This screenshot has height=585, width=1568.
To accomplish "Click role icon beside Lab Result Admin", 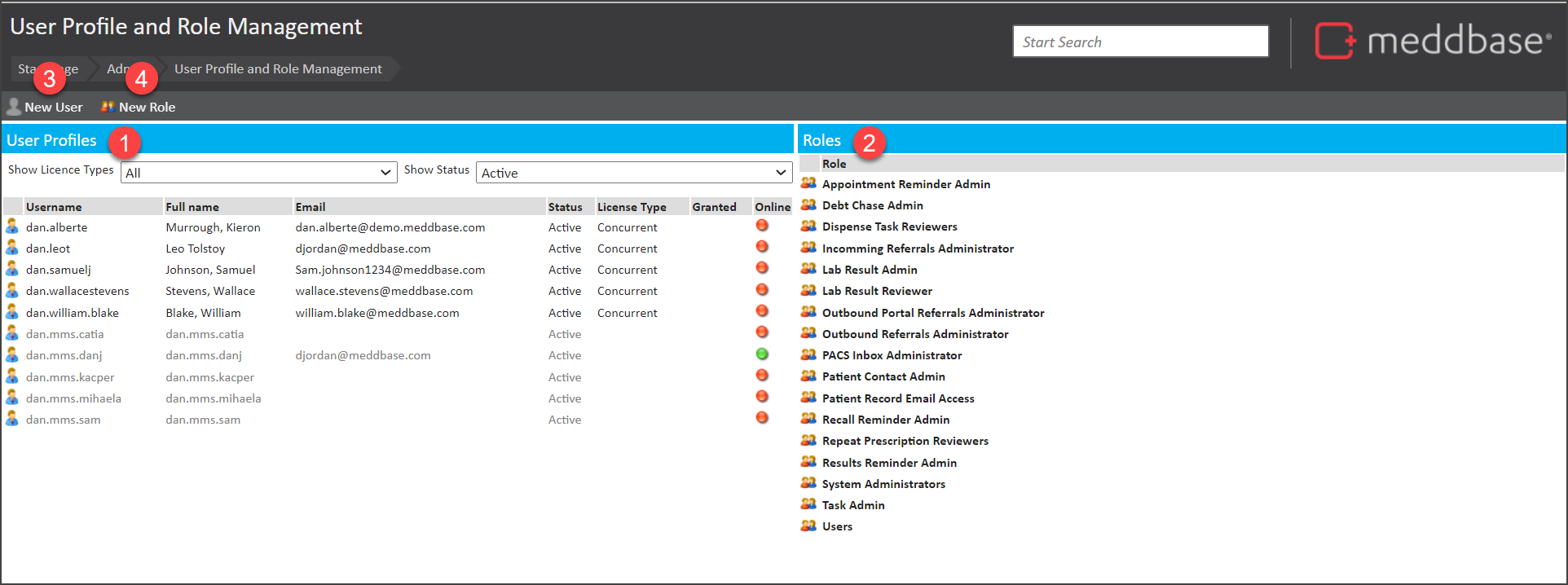I will [x=808, y=269].
